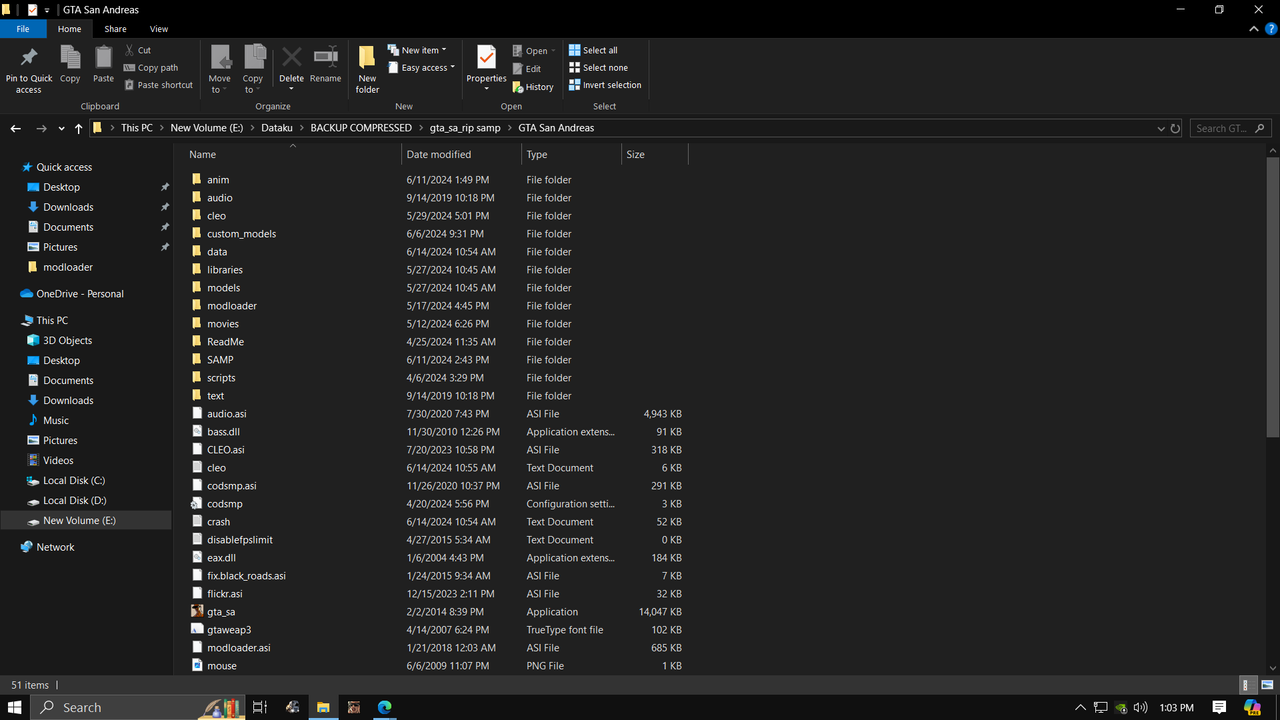Sort by Name column header

(293, 154)
